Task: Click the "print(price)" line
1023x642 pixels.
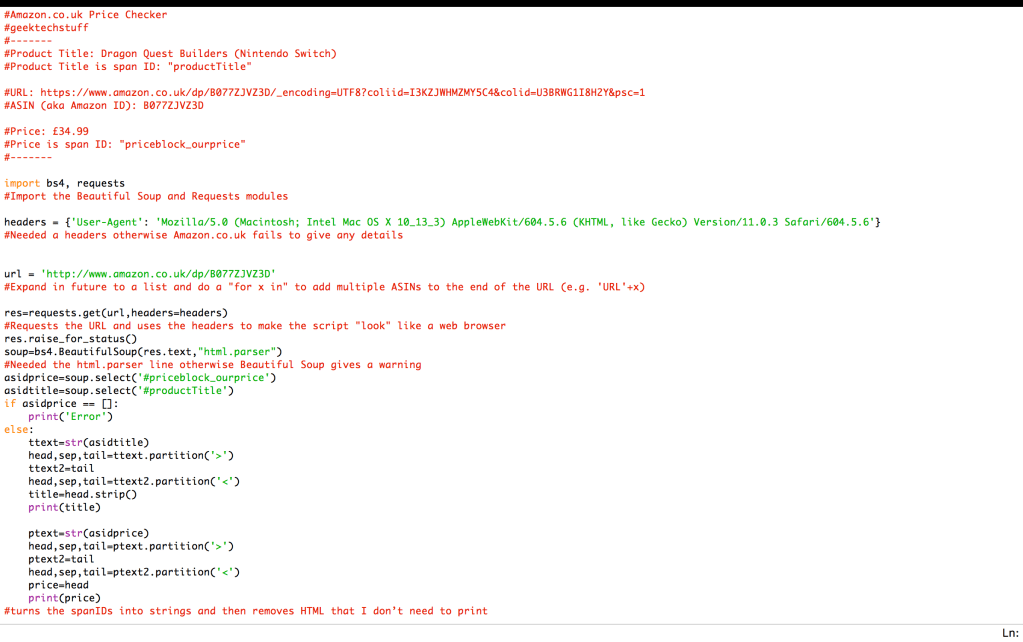Action: 64,598
